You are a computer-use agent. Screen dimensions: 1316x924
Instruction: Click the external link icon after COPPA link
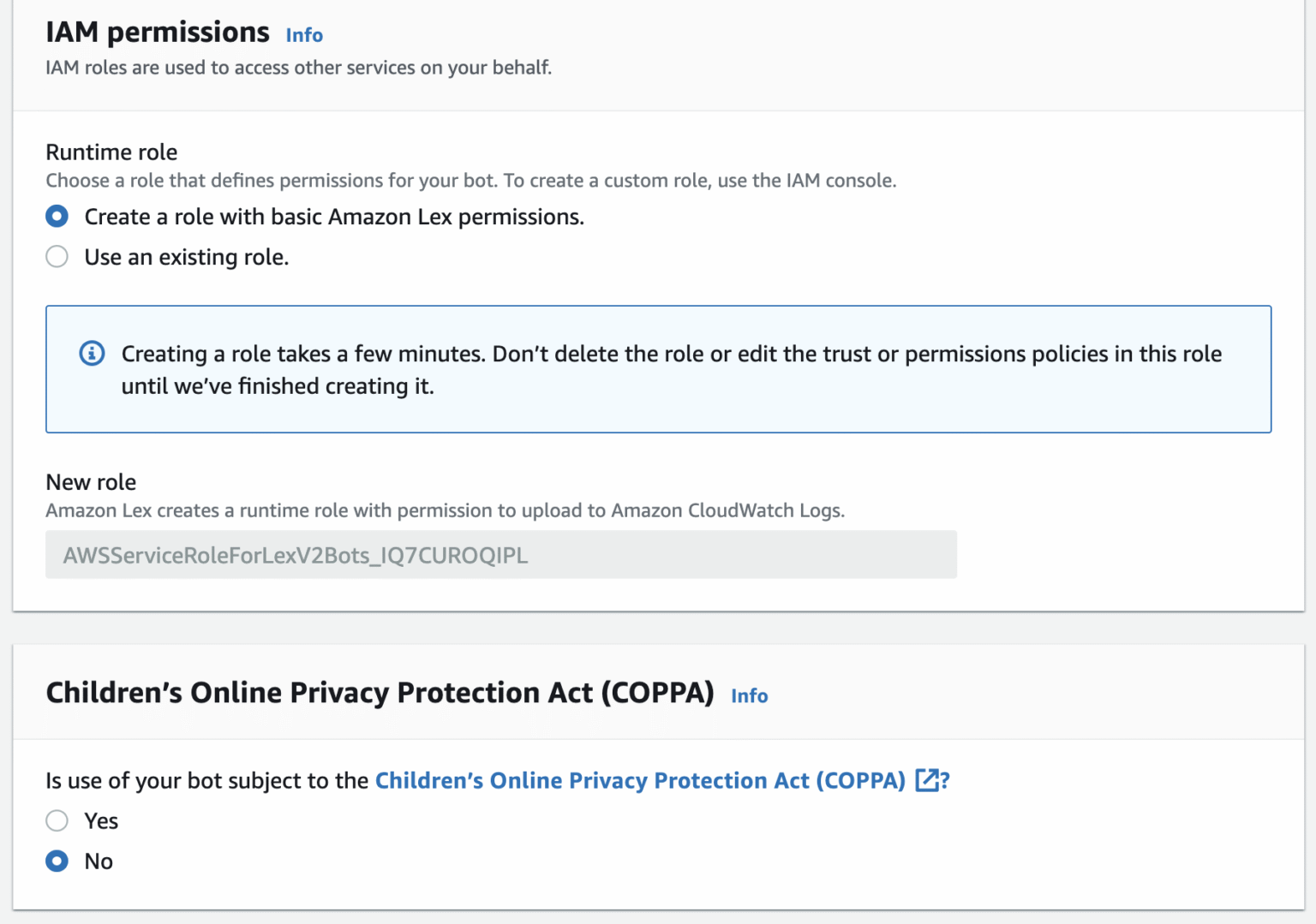pos(927,780)
